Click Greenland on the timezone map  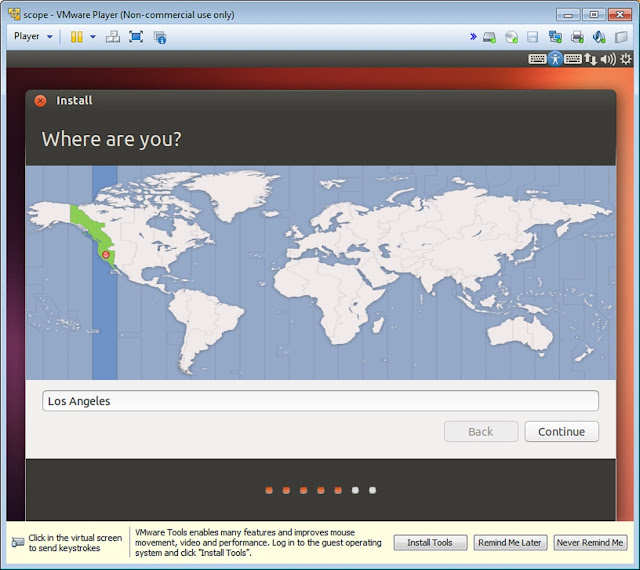click(233, 192)
